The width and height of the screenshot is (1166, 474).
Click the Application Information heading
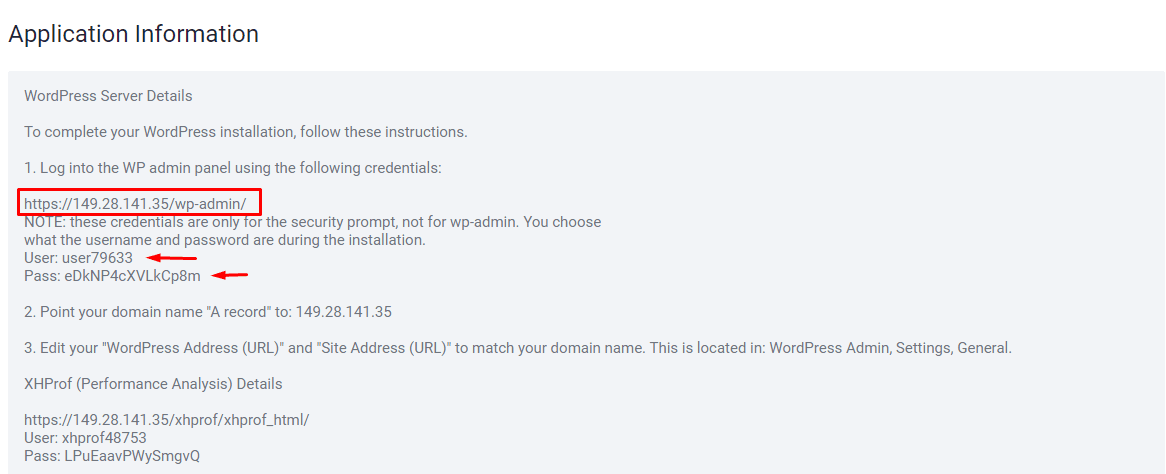click(134, 34)
